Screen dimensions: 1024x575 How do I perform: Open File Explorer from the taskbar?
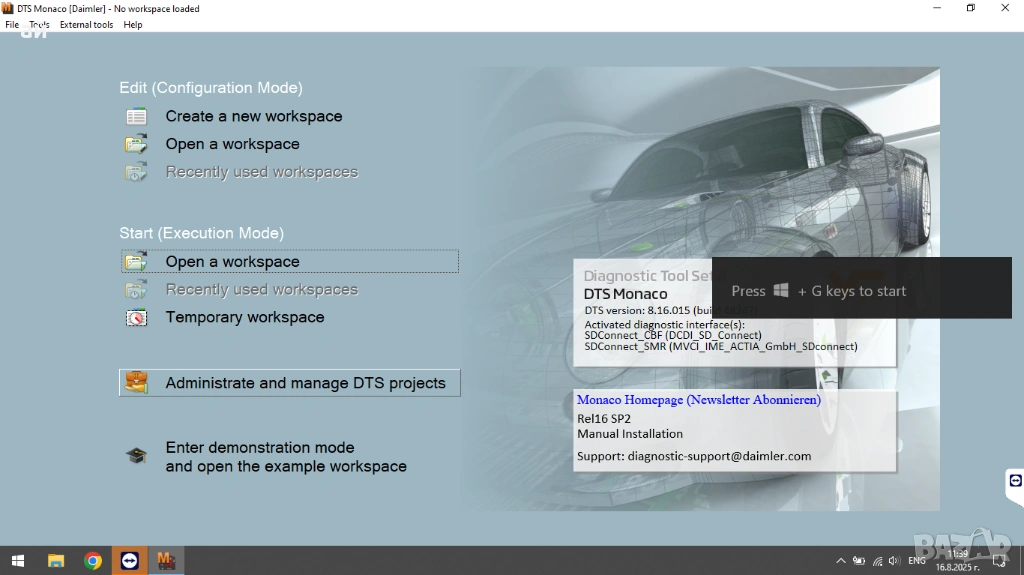coord(56,561)
